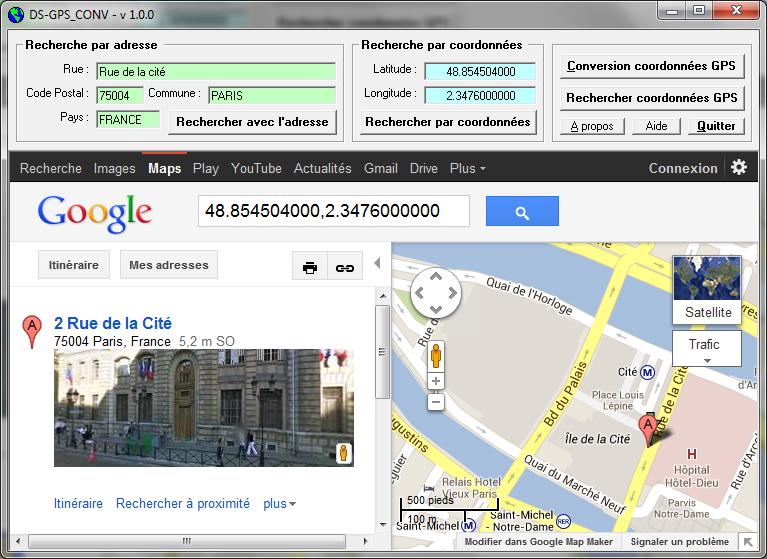Open the YouTube tab in Google bar
The width and height of the screenshot is (767, 559).
coord(256,169)
